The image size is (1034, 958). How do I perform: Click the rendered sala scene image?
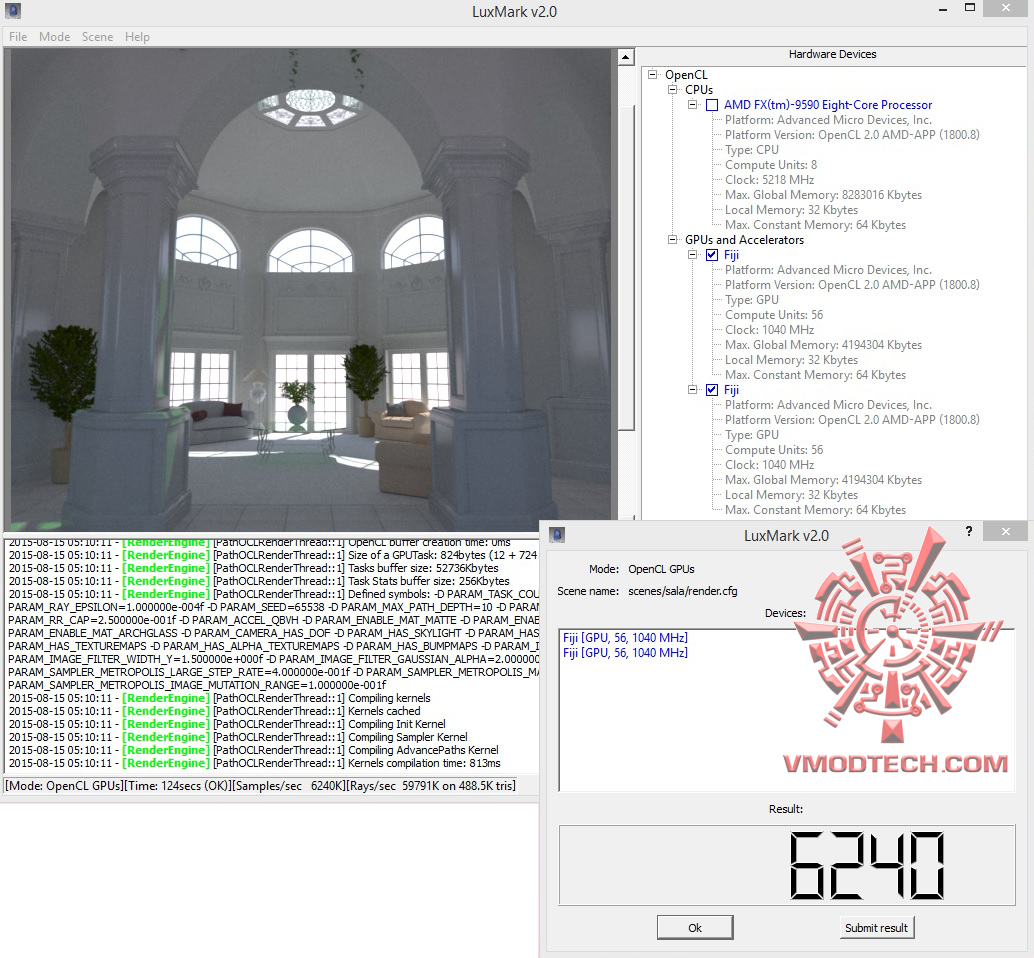tap(311, 290)
